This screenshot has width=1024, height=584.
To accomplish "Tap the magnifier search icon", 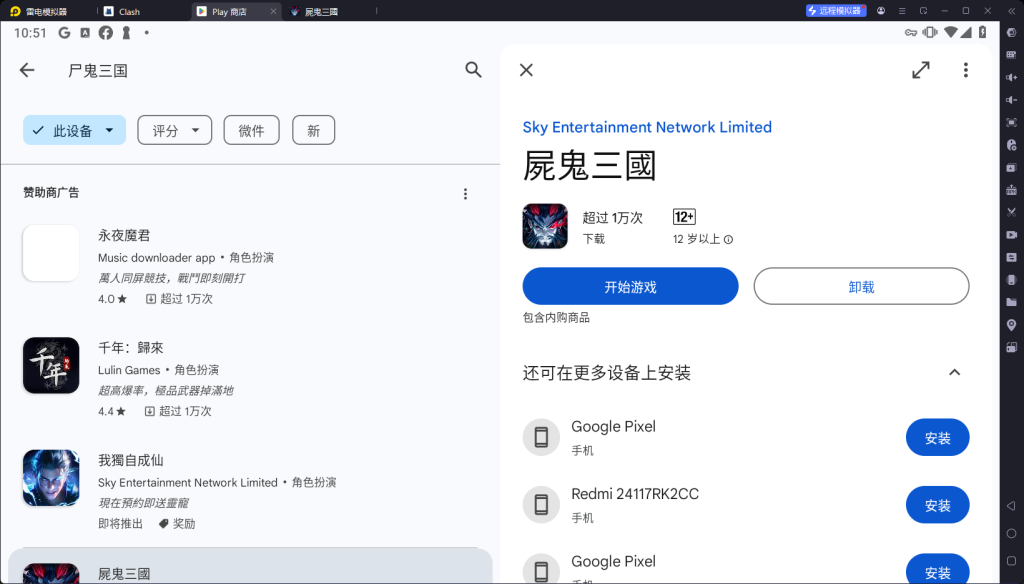I will pos(473,70).
